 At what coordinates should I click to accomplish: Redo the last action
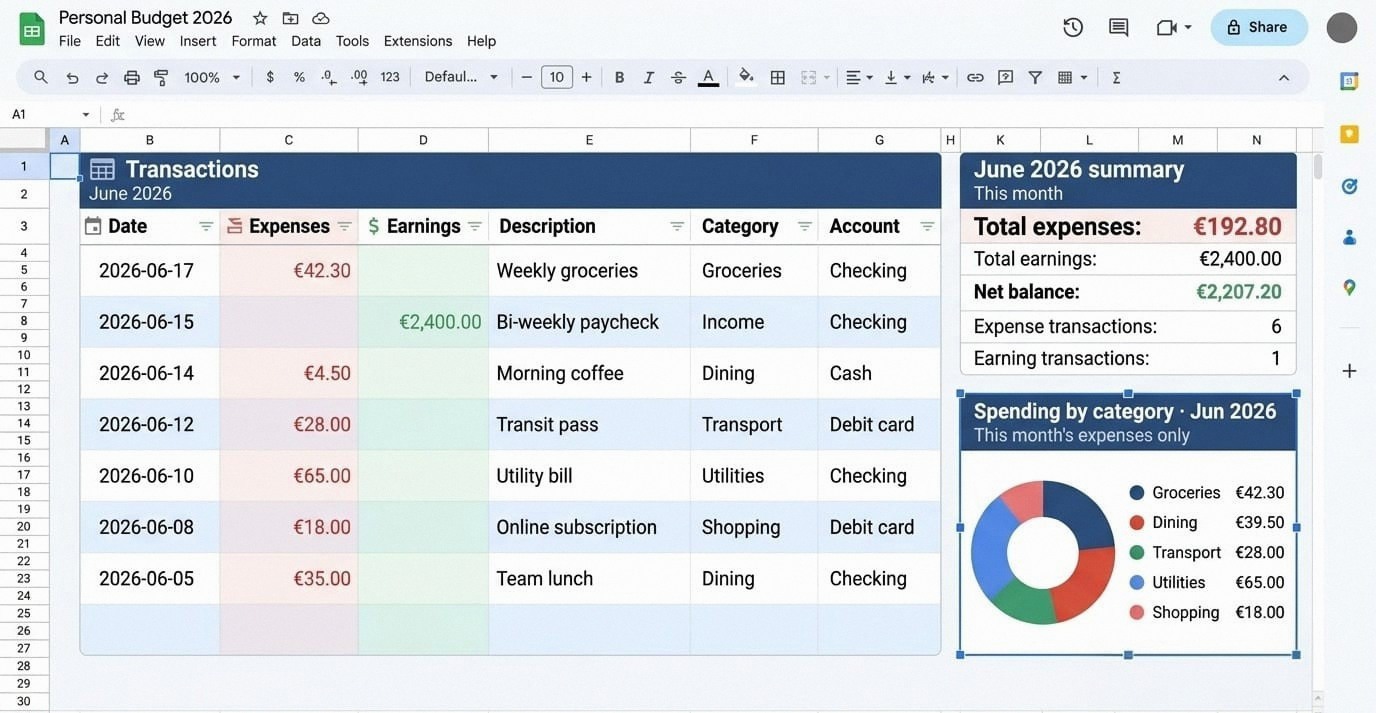pyautogui.click(x=102, y=77)
